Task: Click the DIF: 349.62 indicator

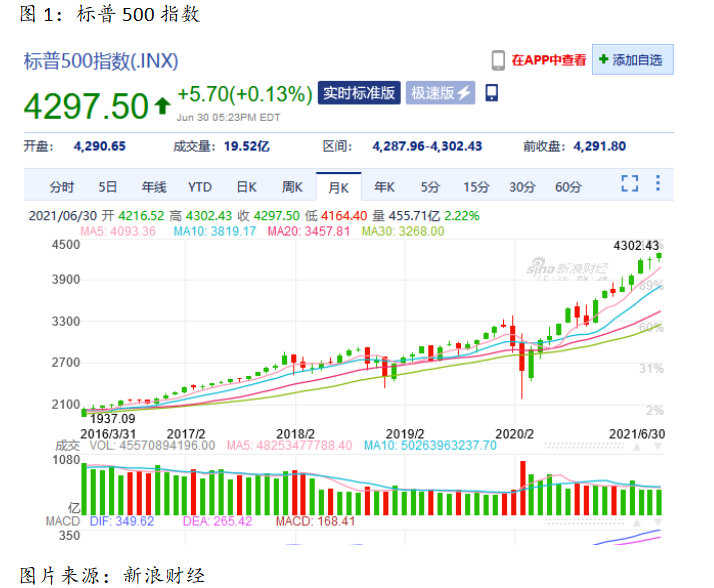Action: [x=122, y=521]
